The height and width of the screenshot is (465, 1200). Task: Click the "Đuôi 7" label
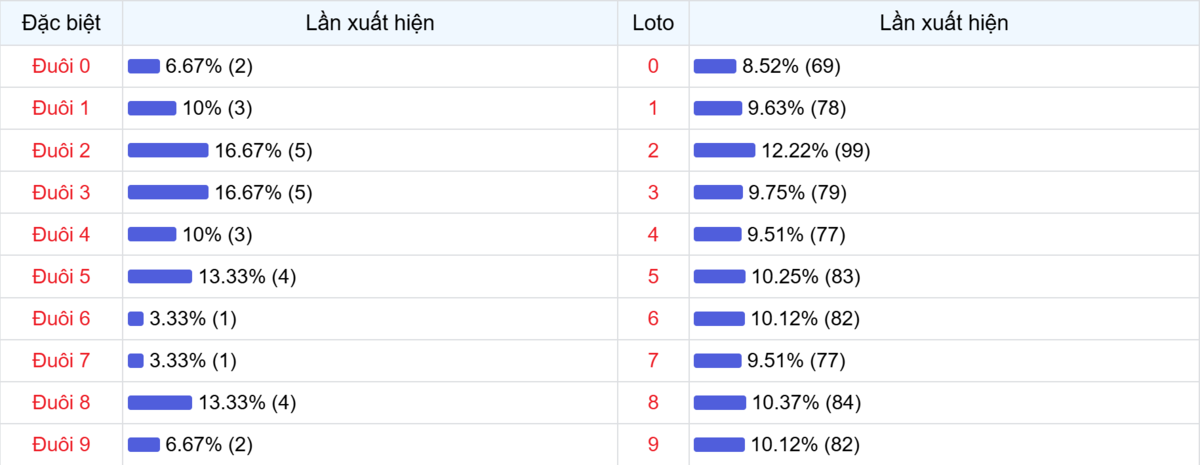pos(61,360)
